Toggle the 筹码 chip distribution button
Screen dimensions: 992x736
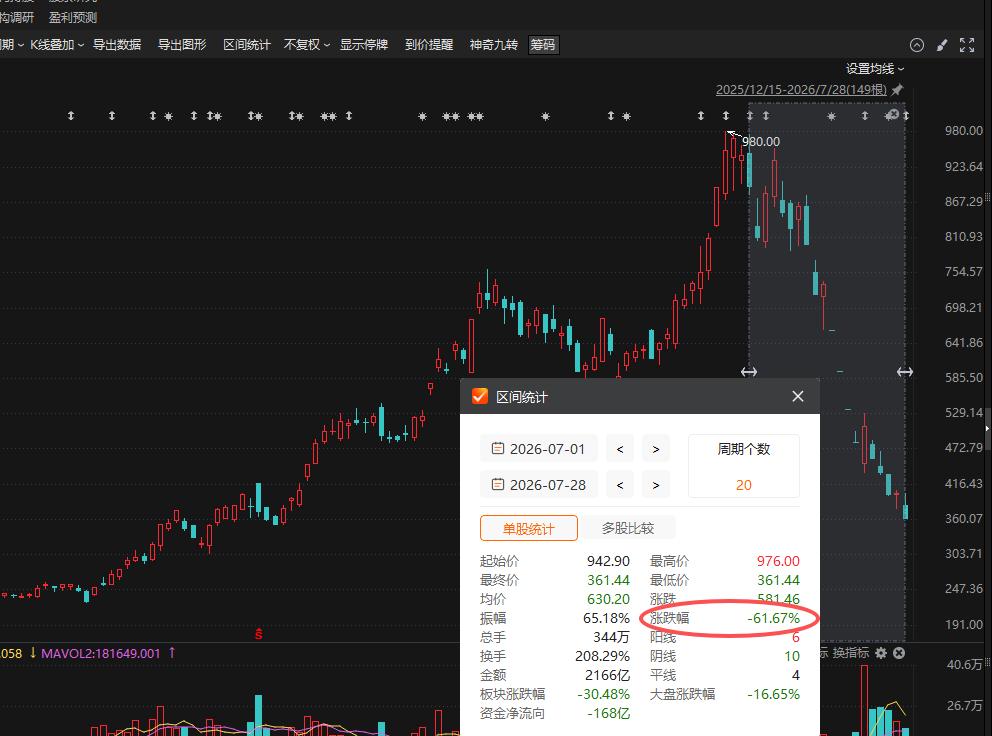point(543,45)
